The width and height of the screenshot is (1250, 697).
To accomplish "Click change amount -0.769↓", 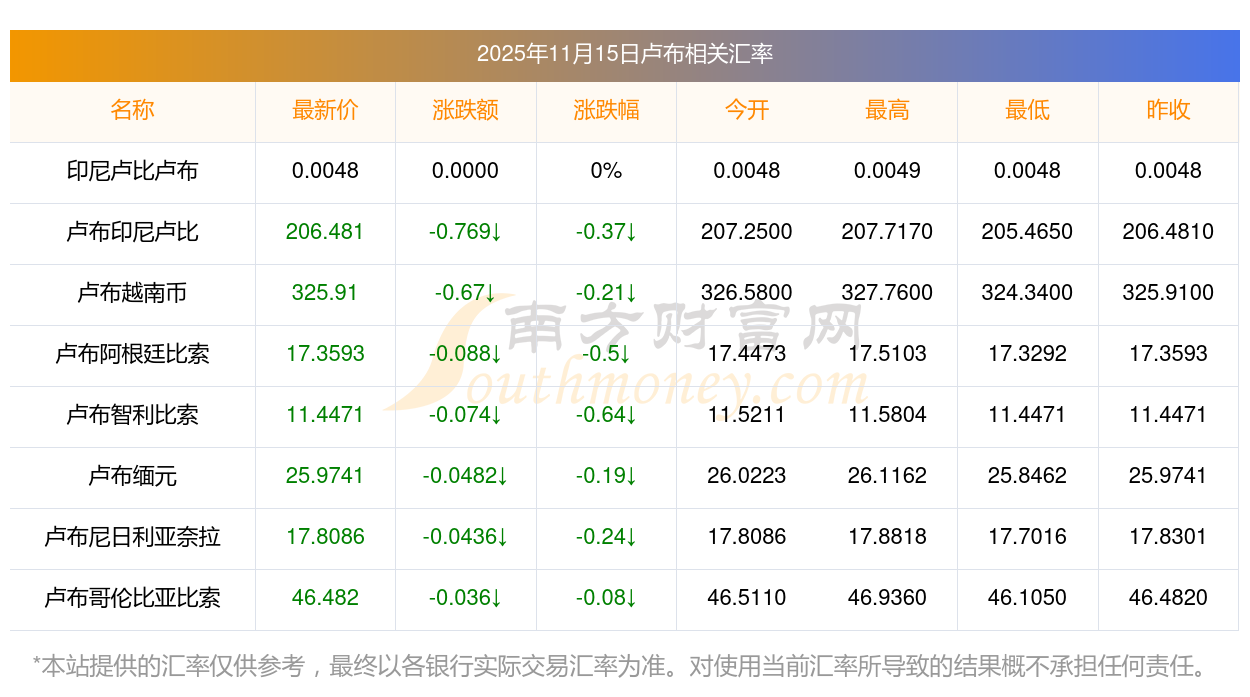I will click(x=466, y=232).
